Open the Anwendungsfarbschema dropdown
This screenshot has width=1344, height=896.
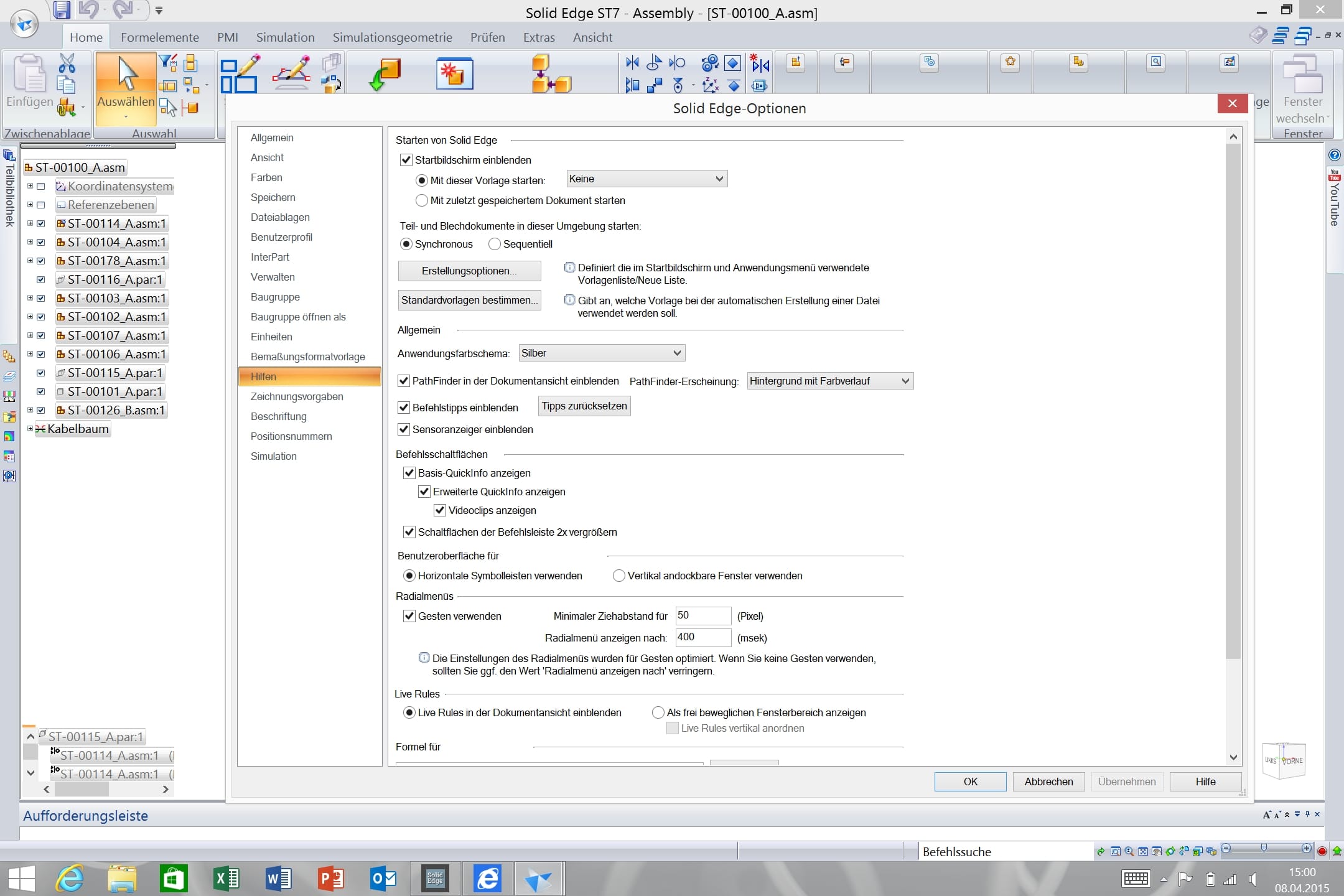pyautogui.click(x=602, y=353)
